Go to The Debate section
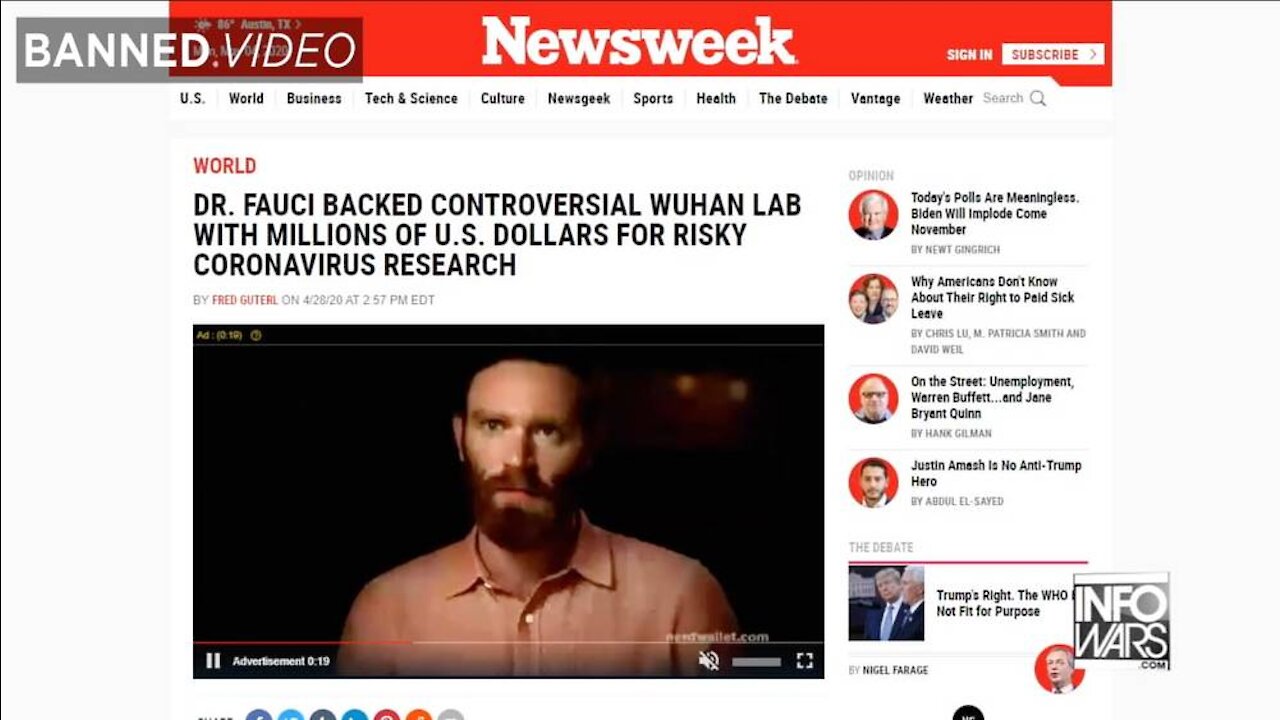 point(793,98)
